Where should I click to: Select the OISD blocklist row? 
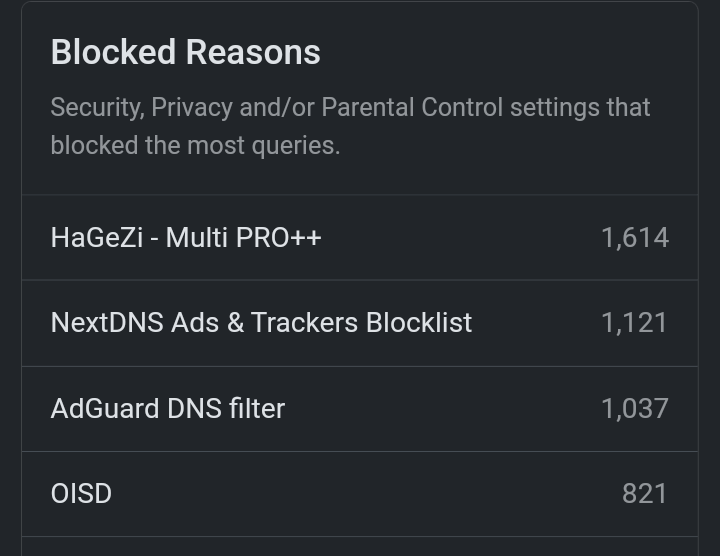pyautogui.click(x=360, y=493)
